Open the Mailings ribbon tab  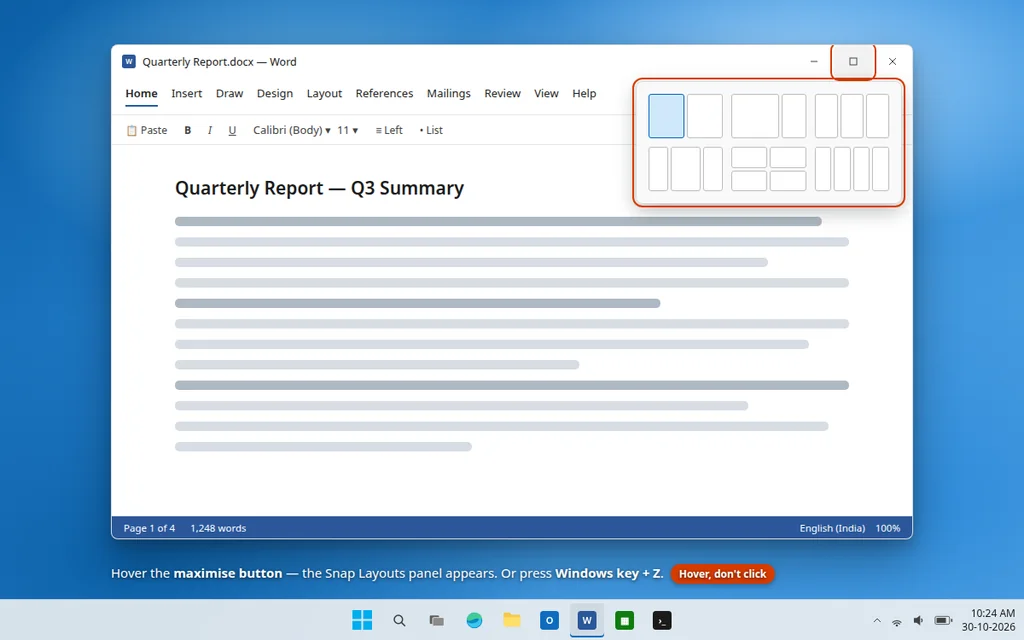(x=449, y=93)
